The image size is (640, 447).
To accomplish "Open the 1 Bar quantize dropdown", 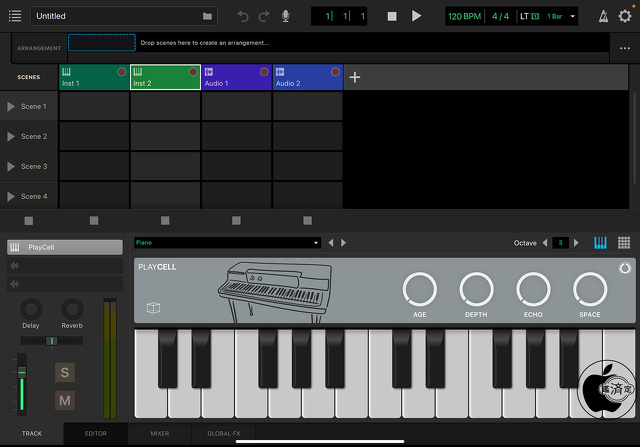I will tap(561, 16).
